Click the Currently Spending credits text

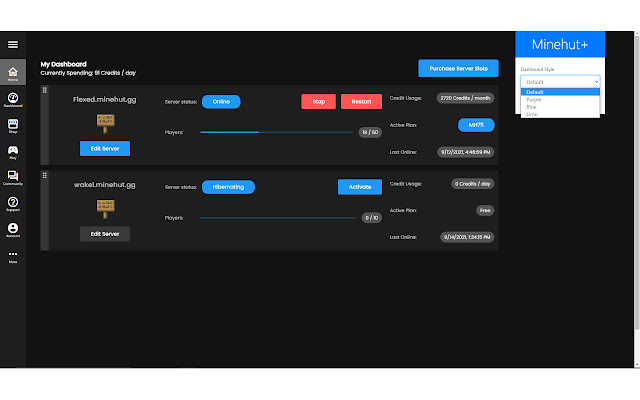pyautogui.click(x=88, y=73)
